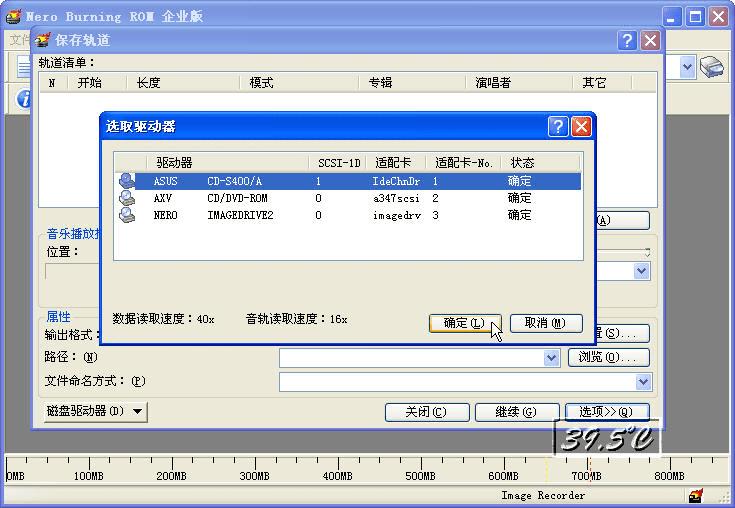Minimize the Nero Burning ROM window
Viewport: 735px width, 508px height.
pyautogui.click(x=672, y=17)
